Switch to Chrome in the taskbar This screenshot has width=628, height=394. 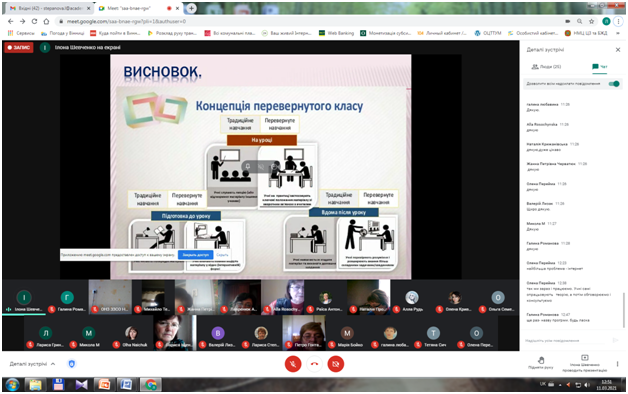pos(151,385)
